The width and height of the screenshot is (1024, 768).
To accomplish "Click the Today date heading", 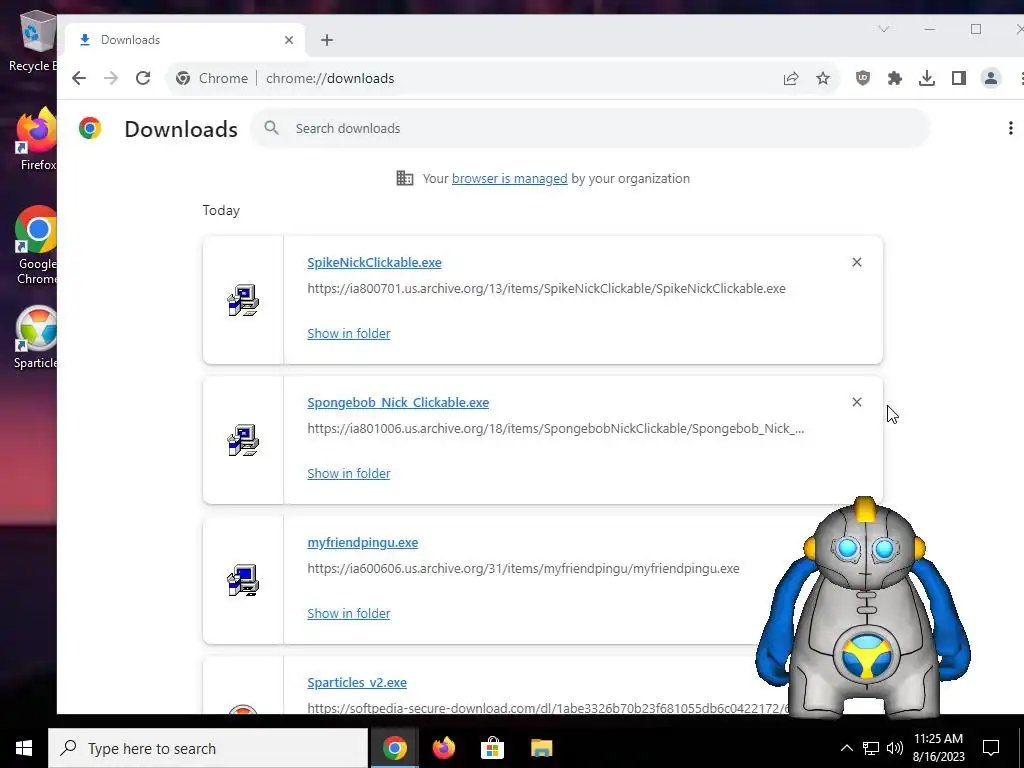I will 221,210.
